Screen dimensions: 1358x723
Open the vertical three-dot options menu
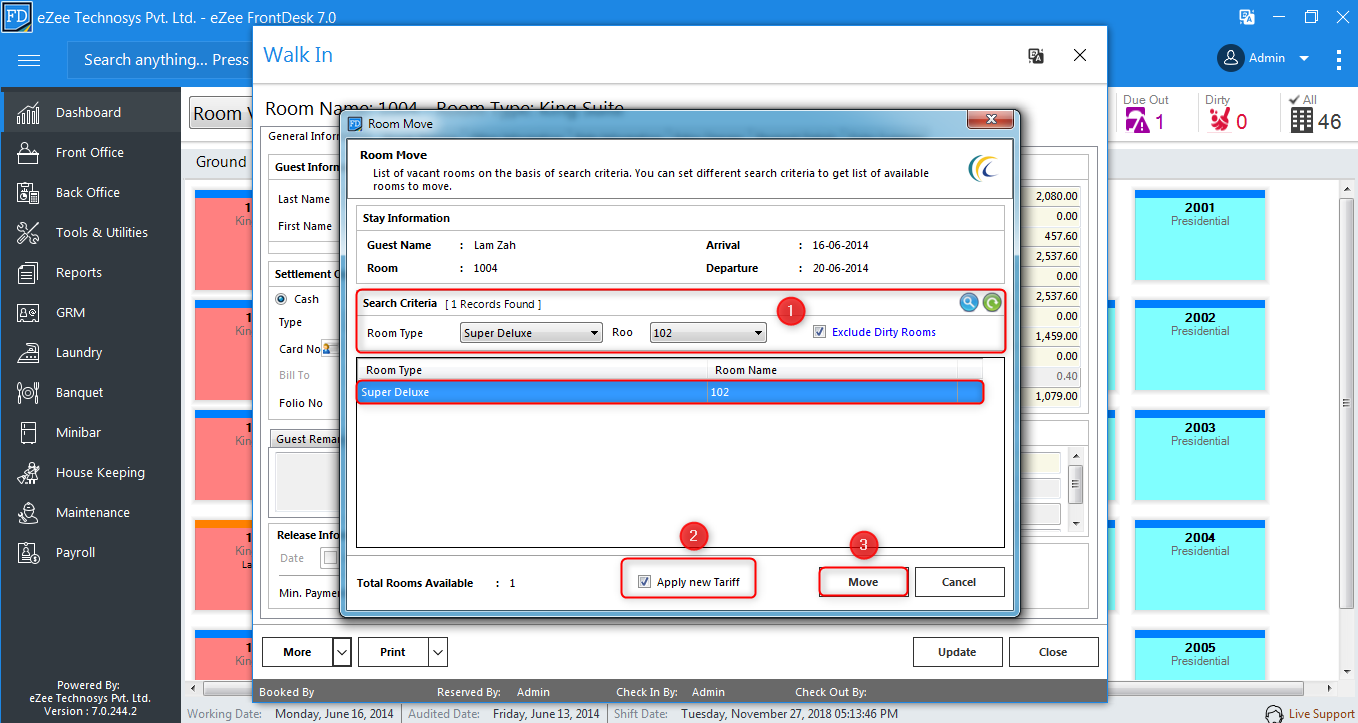click(x=1339, y=59)
